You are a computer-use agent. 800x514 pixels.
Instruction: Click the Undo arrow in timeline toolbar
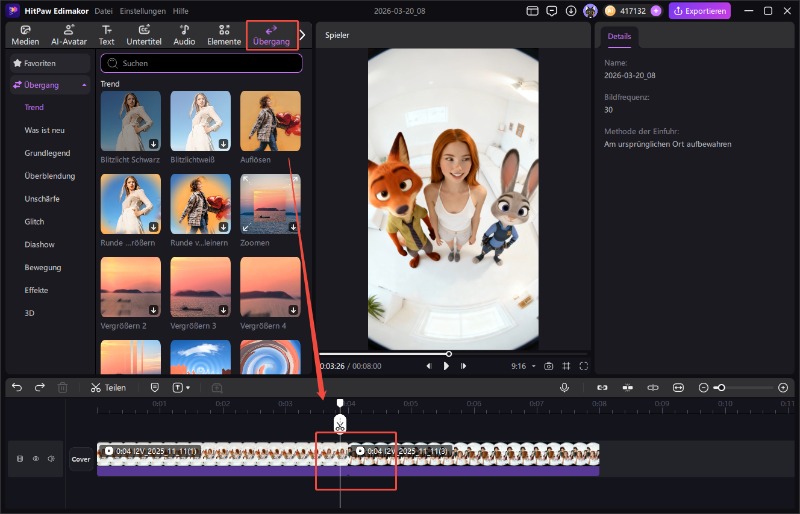[x=17, y=387]
